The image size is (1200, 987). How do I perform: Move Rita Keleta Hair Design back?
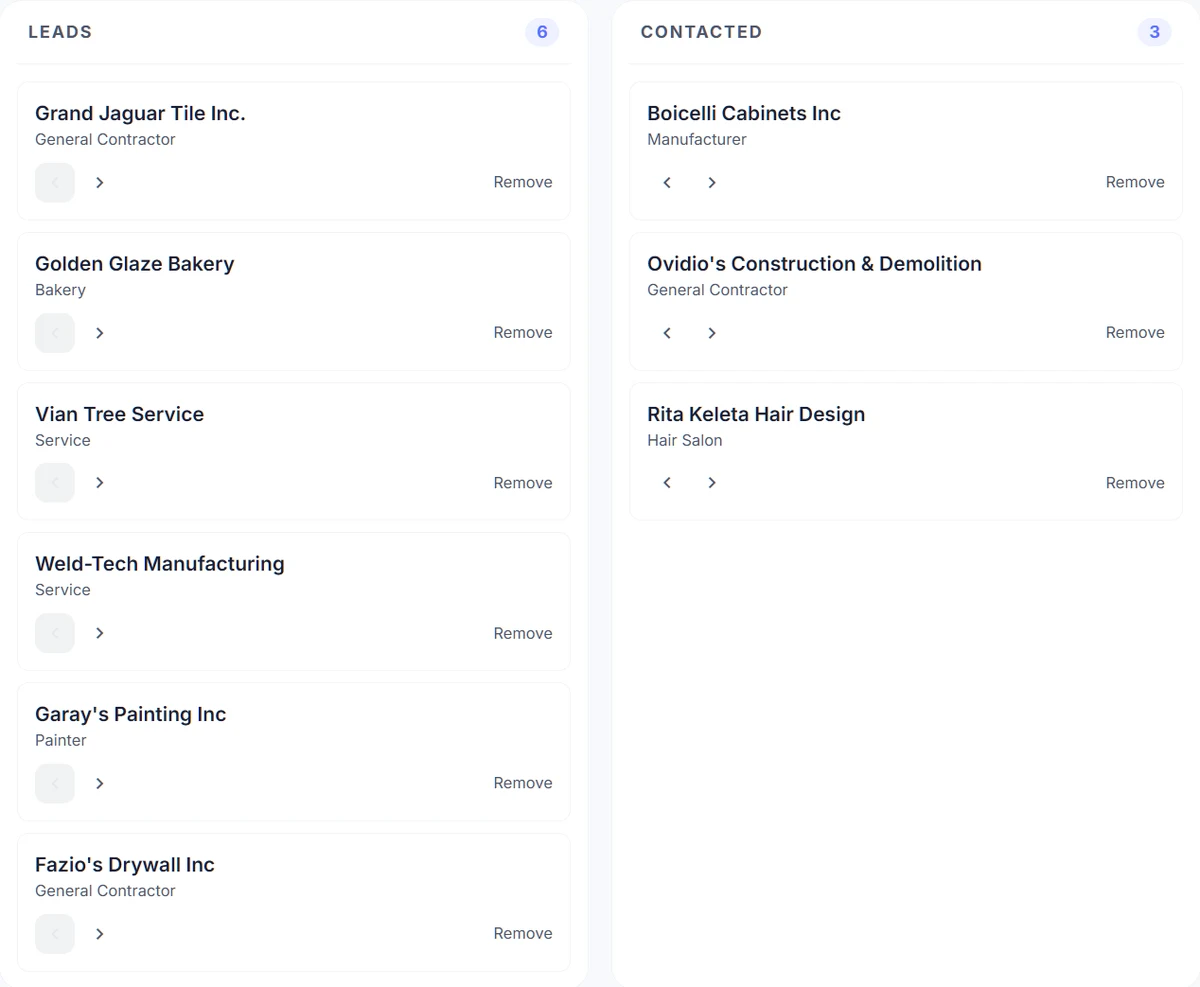(x=667, y=483)
